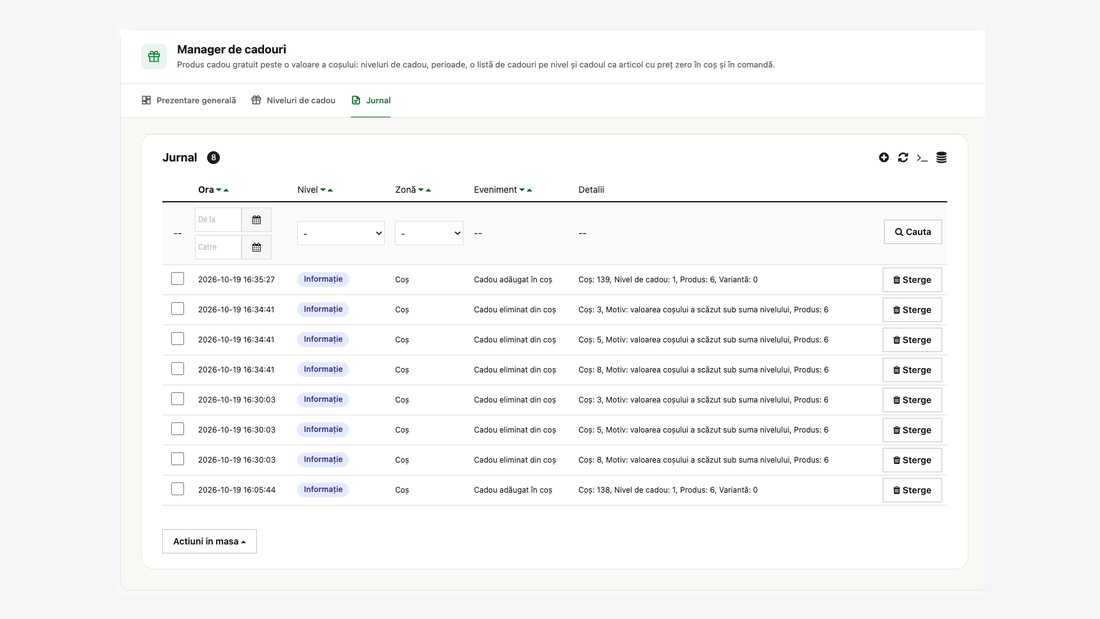Select the row Coș: 3 at 16:30:03
The height and width of the screenshot is (619, 1100).
click(177, 399)
